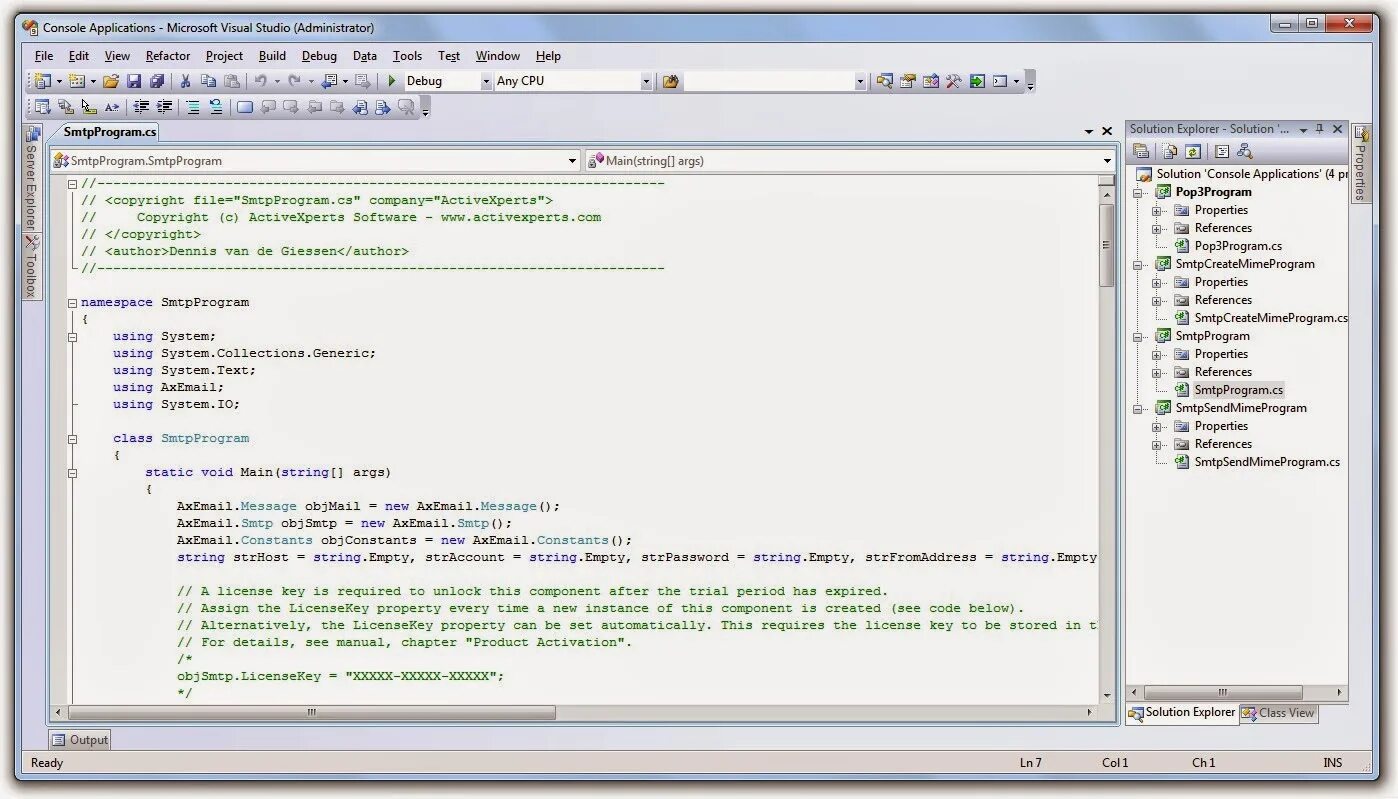Click the code editor horizontal scrollbar thumb
The width and height of the screenshot is (1398, 799).
(x=311, y=713)
